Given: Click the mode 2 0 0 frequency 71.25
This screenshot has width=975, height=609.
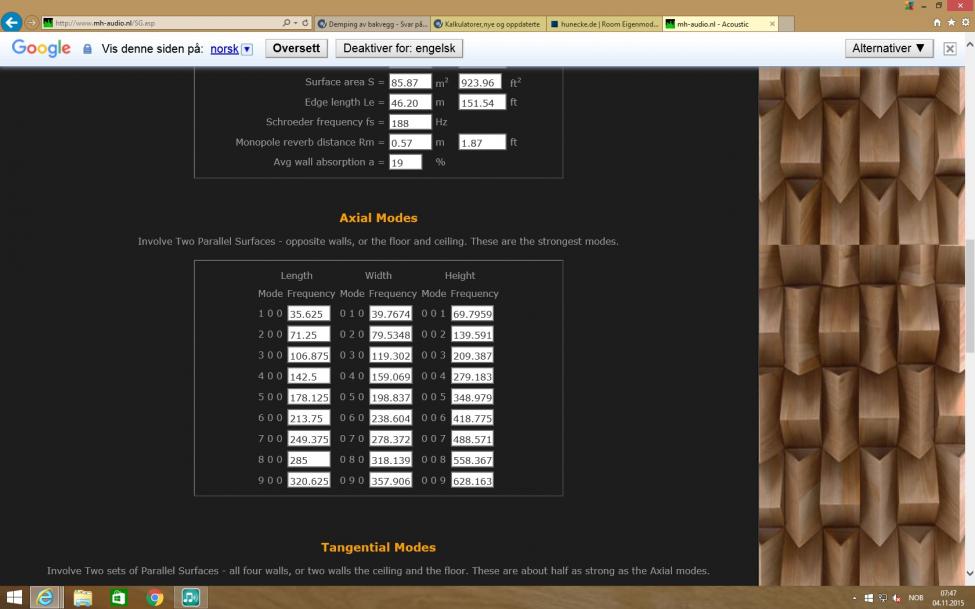Looking at the screenshot, I should 308,335.
